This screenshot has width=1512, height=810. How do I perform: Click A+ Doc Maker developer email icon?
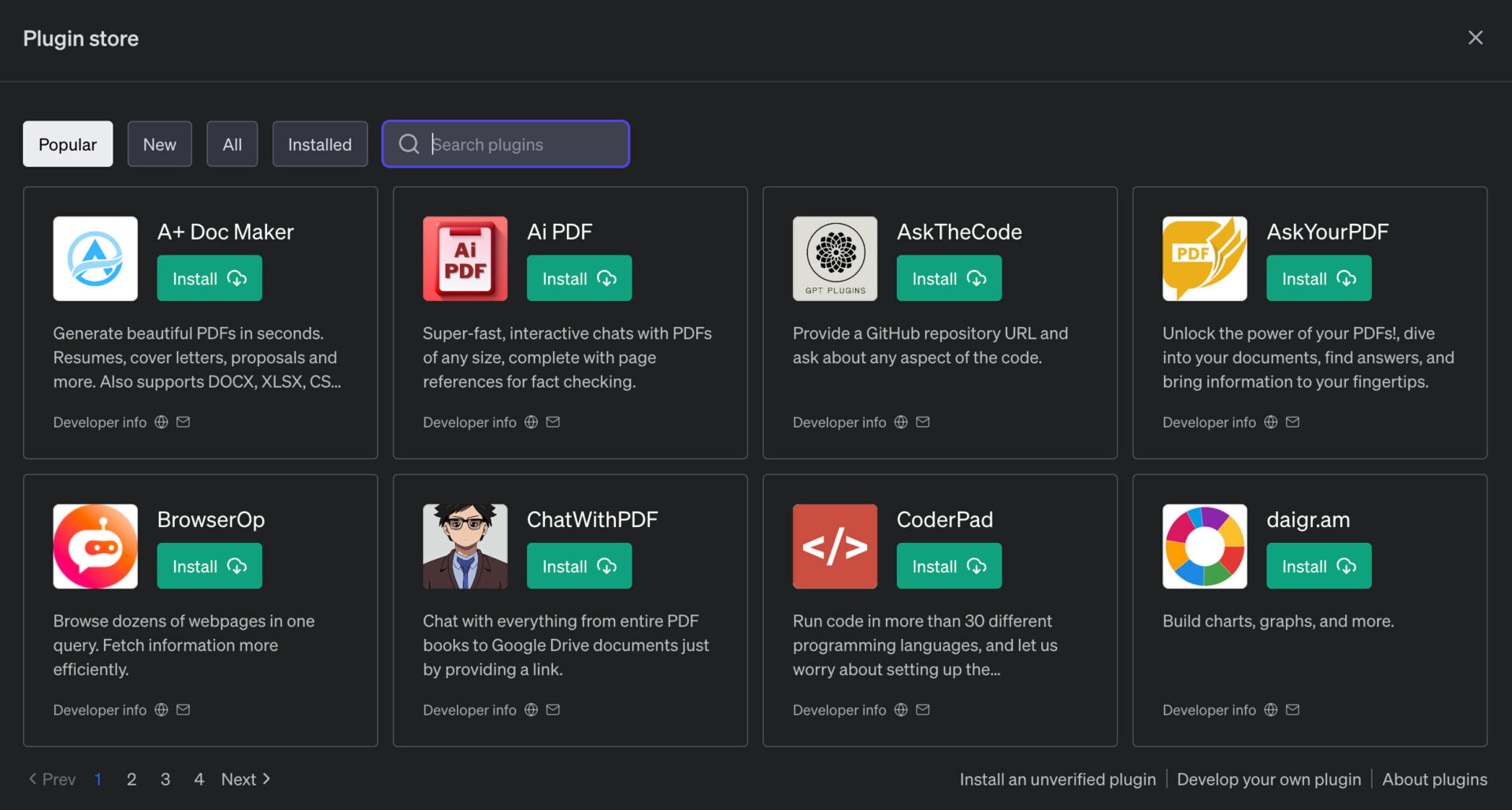[183, 422]
